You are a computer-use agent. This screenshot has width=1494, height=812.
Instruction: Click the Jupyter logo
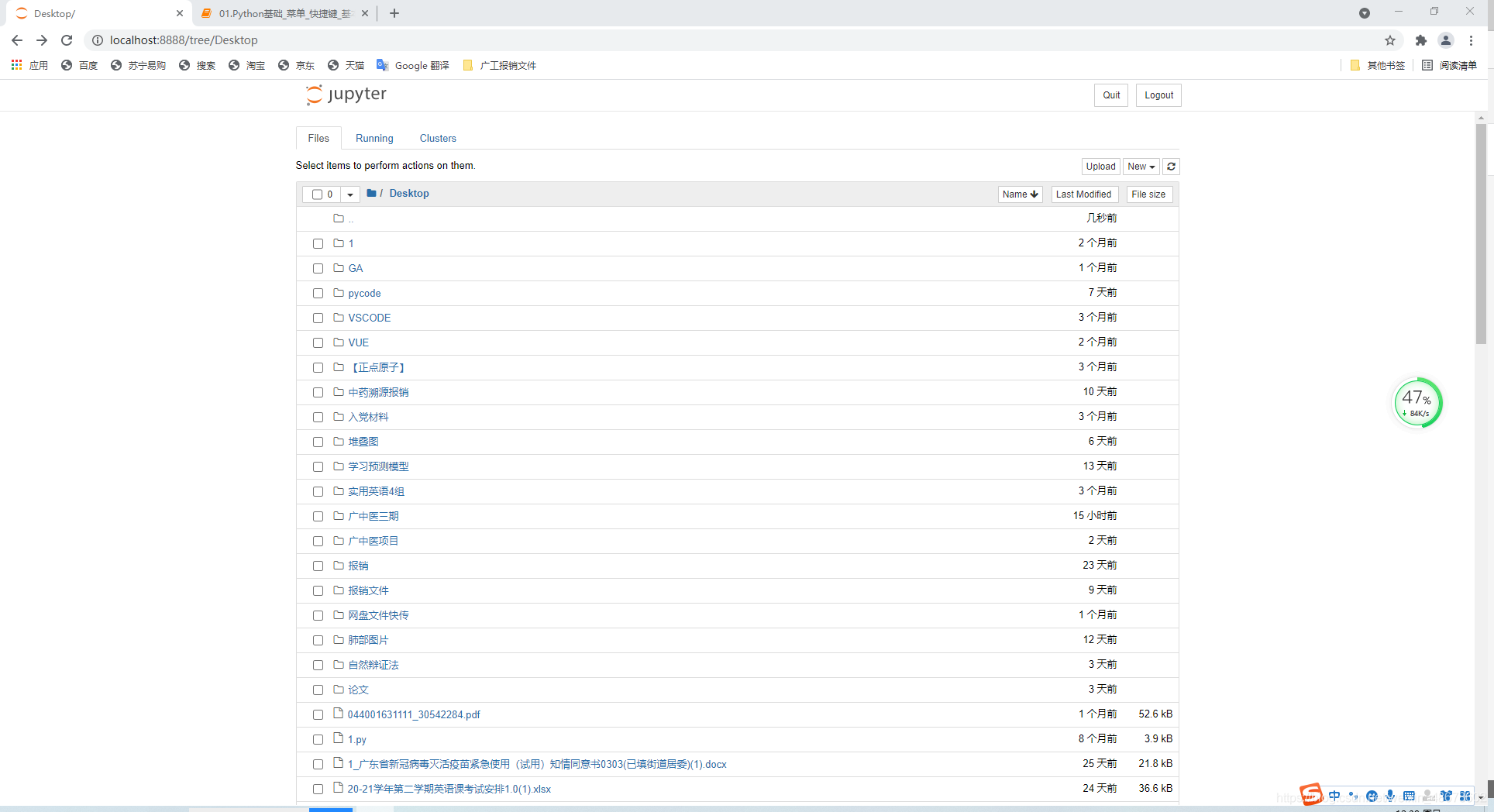(346, 95)
